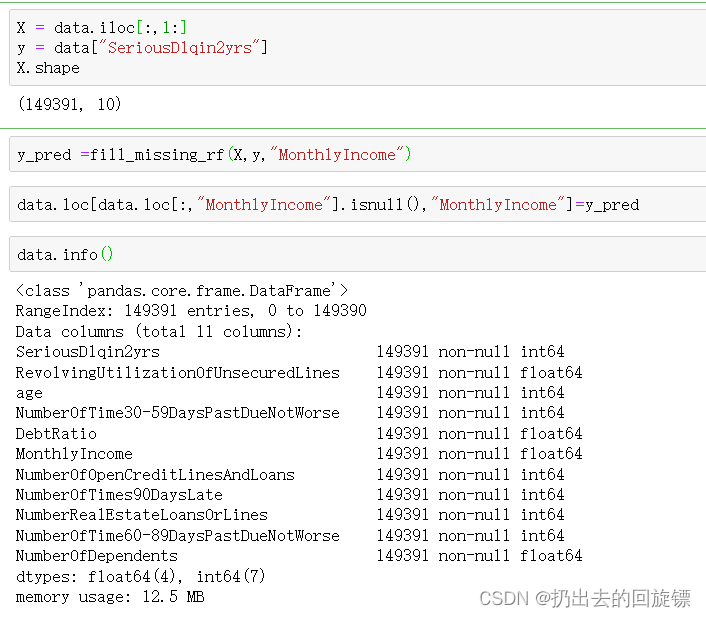706x617 pixels.
Task: Click the pandas.core.frame.DataFrame class line
Action: (182, 290)
